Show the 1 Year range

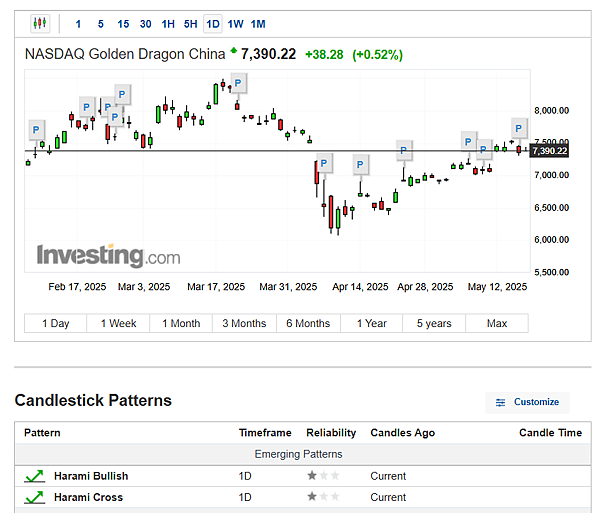pos(371,323)
